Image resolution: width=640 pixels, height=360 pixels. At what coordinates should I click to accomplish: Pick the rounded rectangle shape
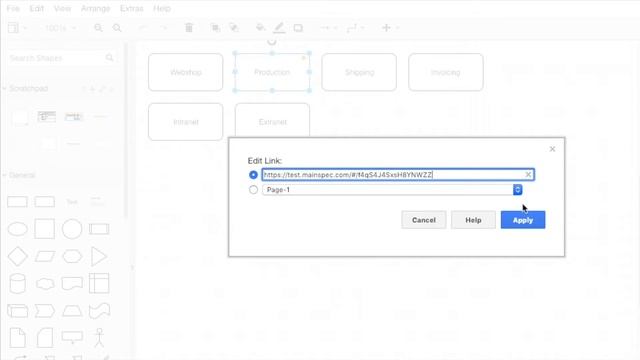(x=44, y=202)
